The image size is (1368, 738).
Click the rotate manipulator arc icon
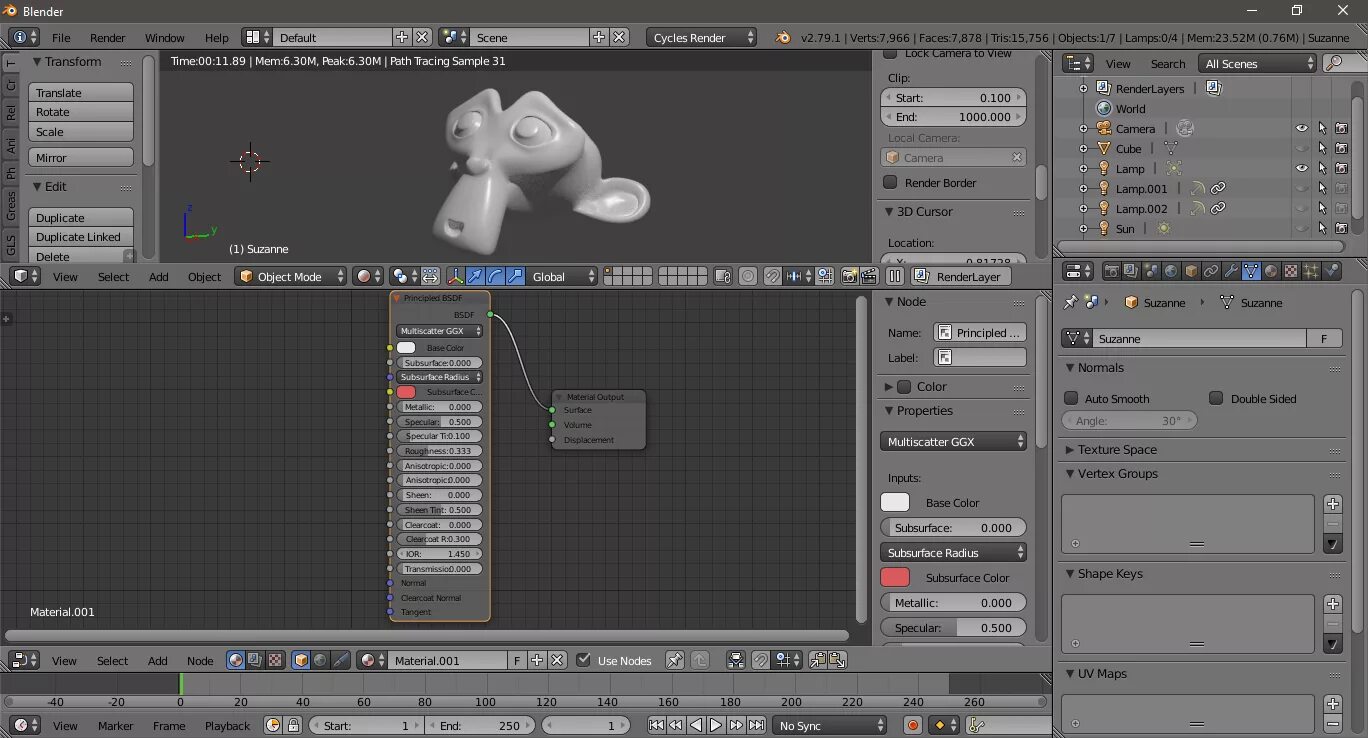[x=495, y=276]
